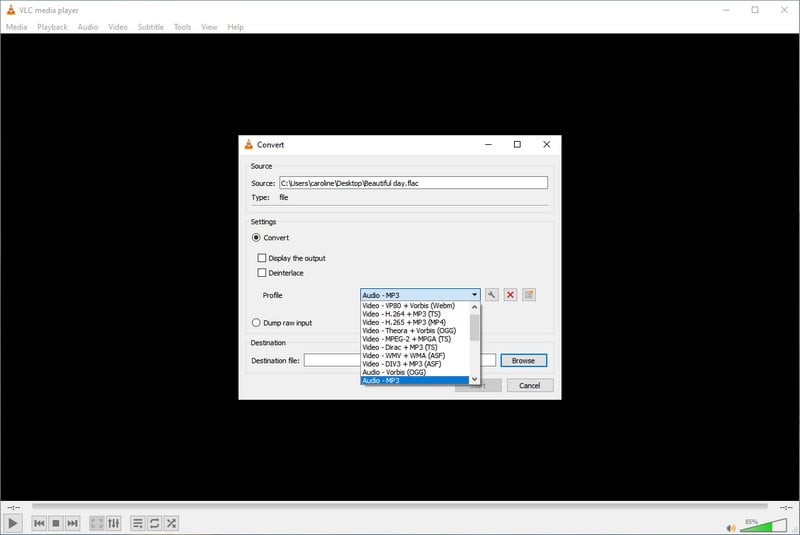Choose Video - H.265 + MP3 (MP4)
This screenshot has width=800, height=535.
point(404,322)
